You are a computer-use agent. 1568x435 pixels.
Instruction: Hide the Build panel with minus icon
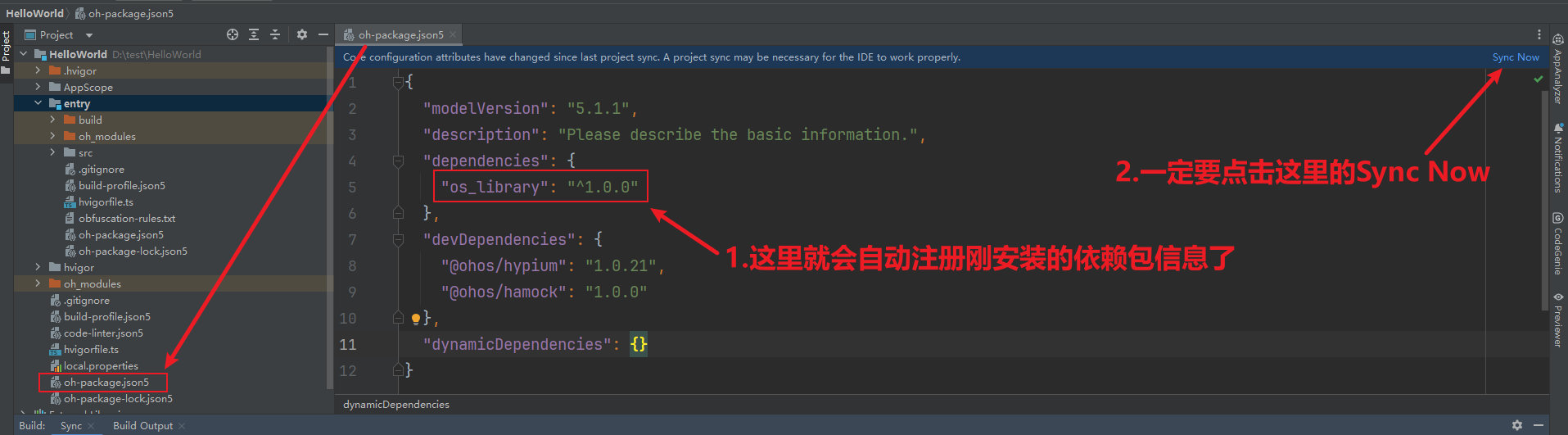1539,425
